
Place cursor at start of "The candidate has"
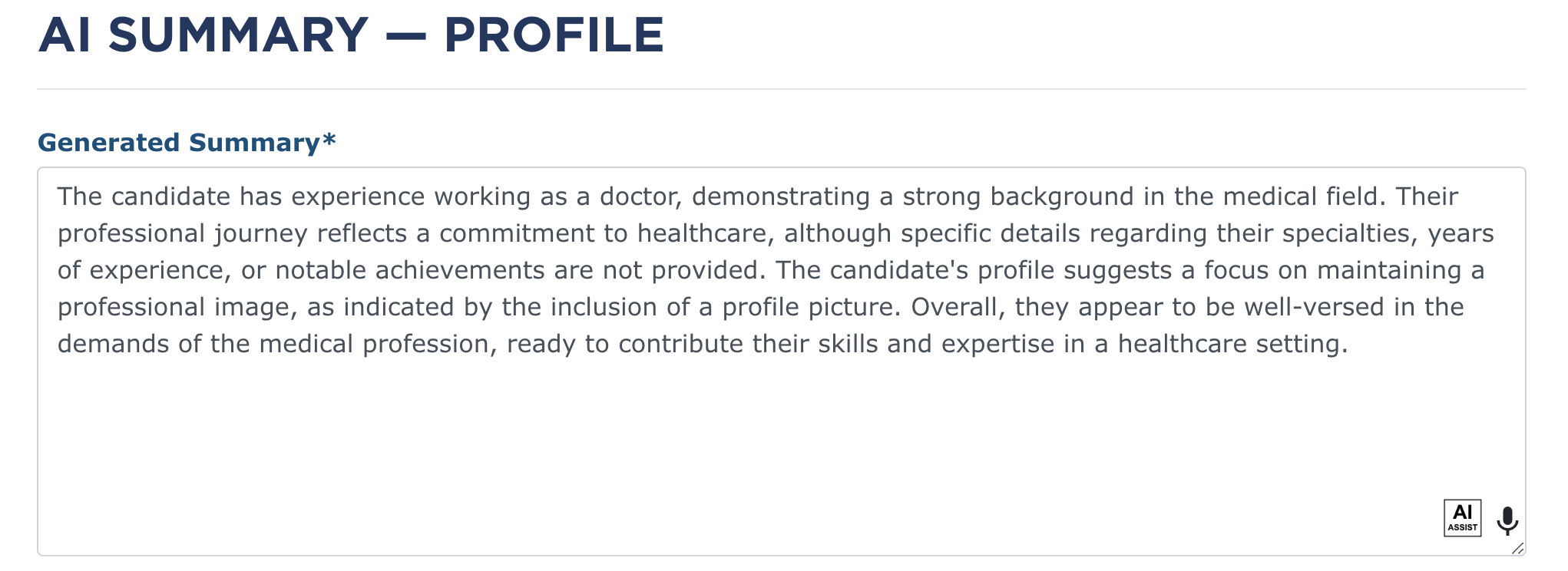[58, 196]
